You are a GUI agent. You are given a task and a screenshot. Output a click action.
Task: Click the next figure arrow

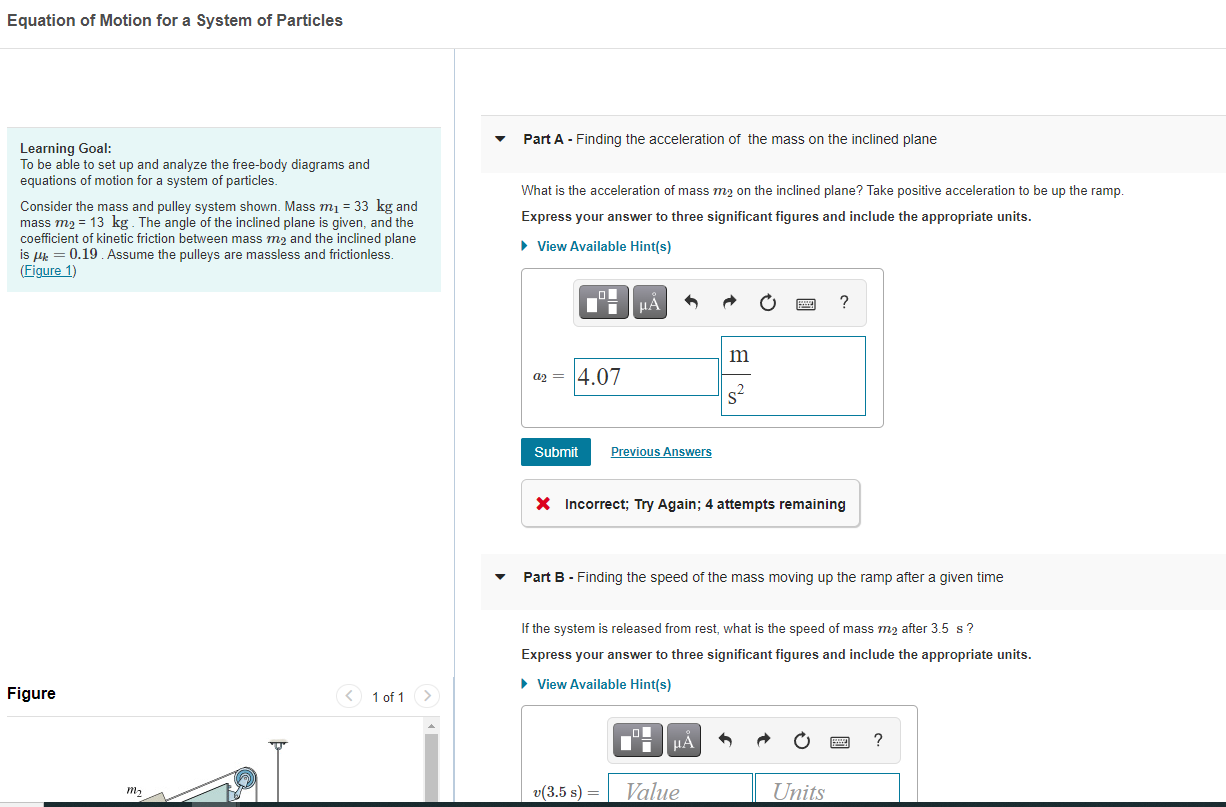[426, 696]
